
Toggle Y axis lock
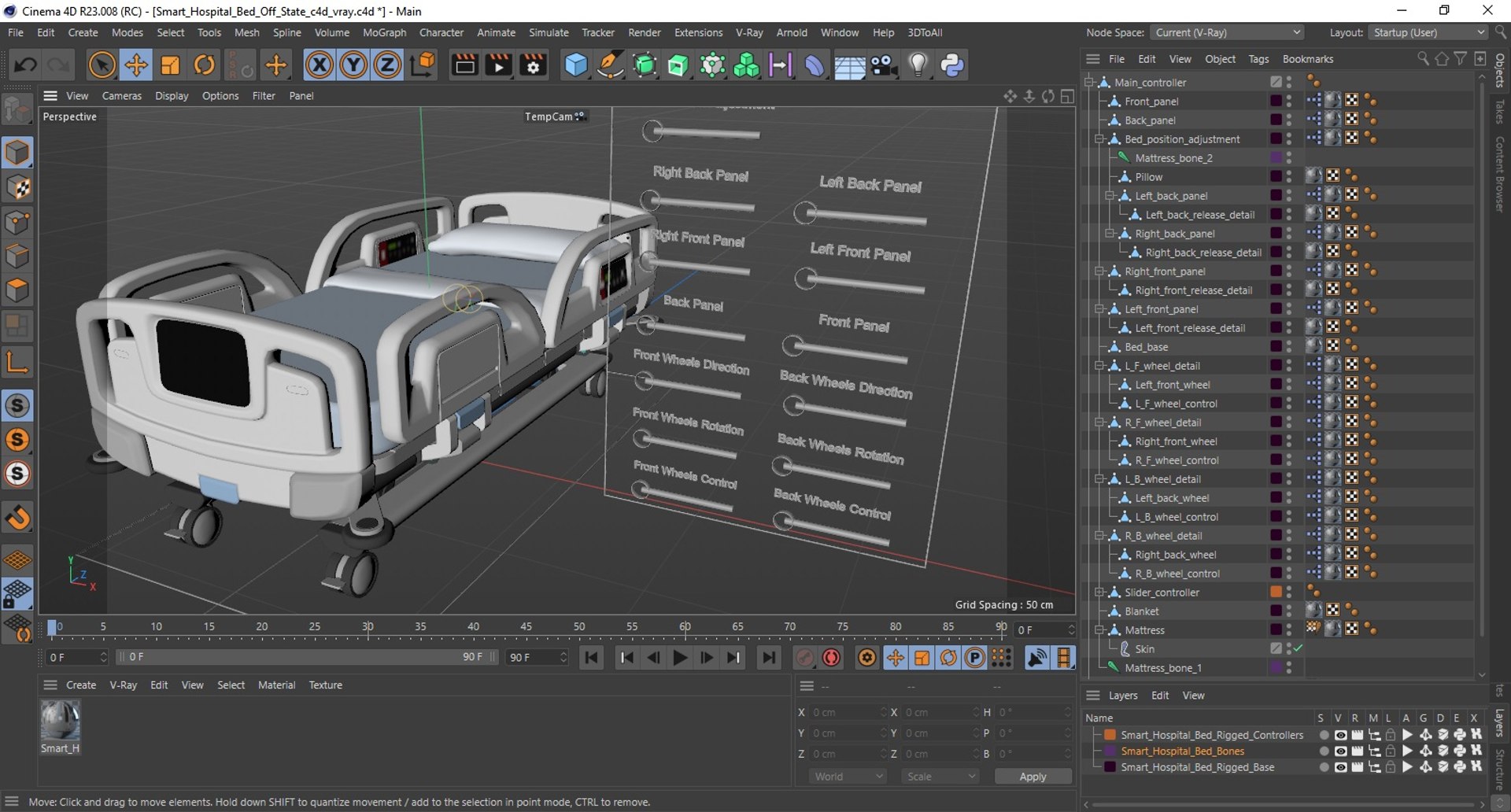tap(353, 65)
